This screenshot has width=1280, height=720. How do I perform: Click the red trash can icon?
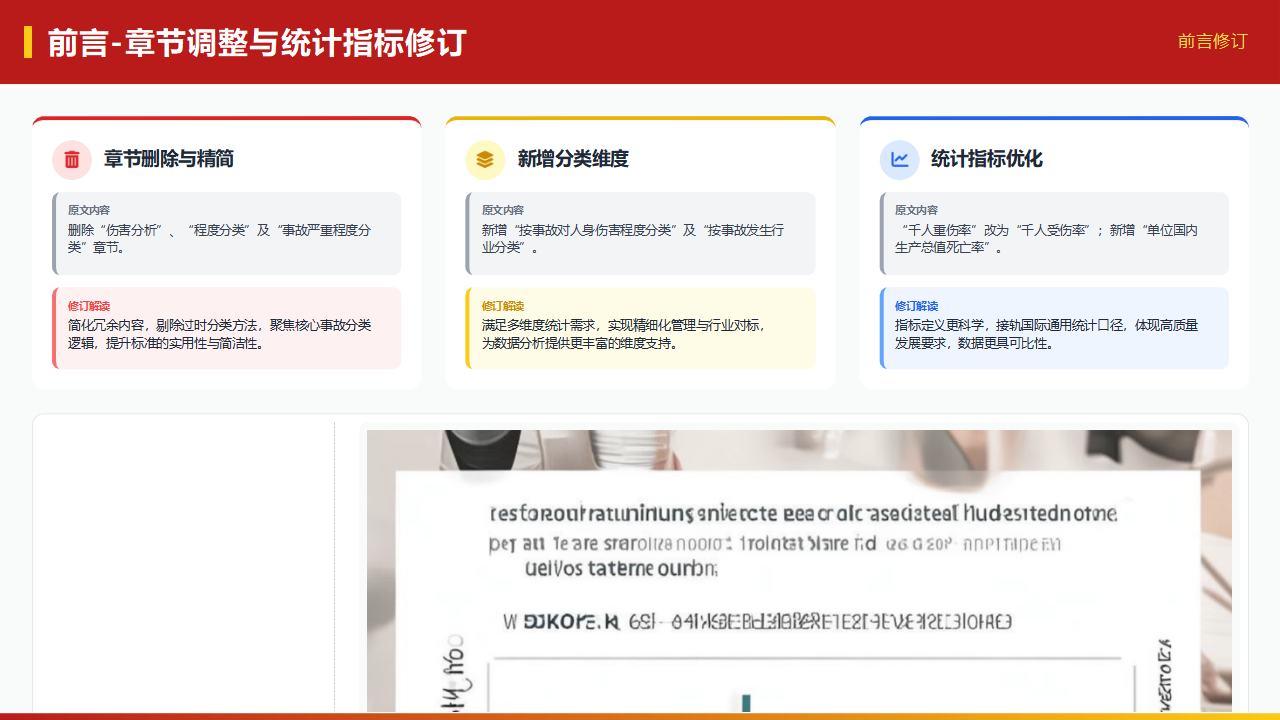point(72,159)
